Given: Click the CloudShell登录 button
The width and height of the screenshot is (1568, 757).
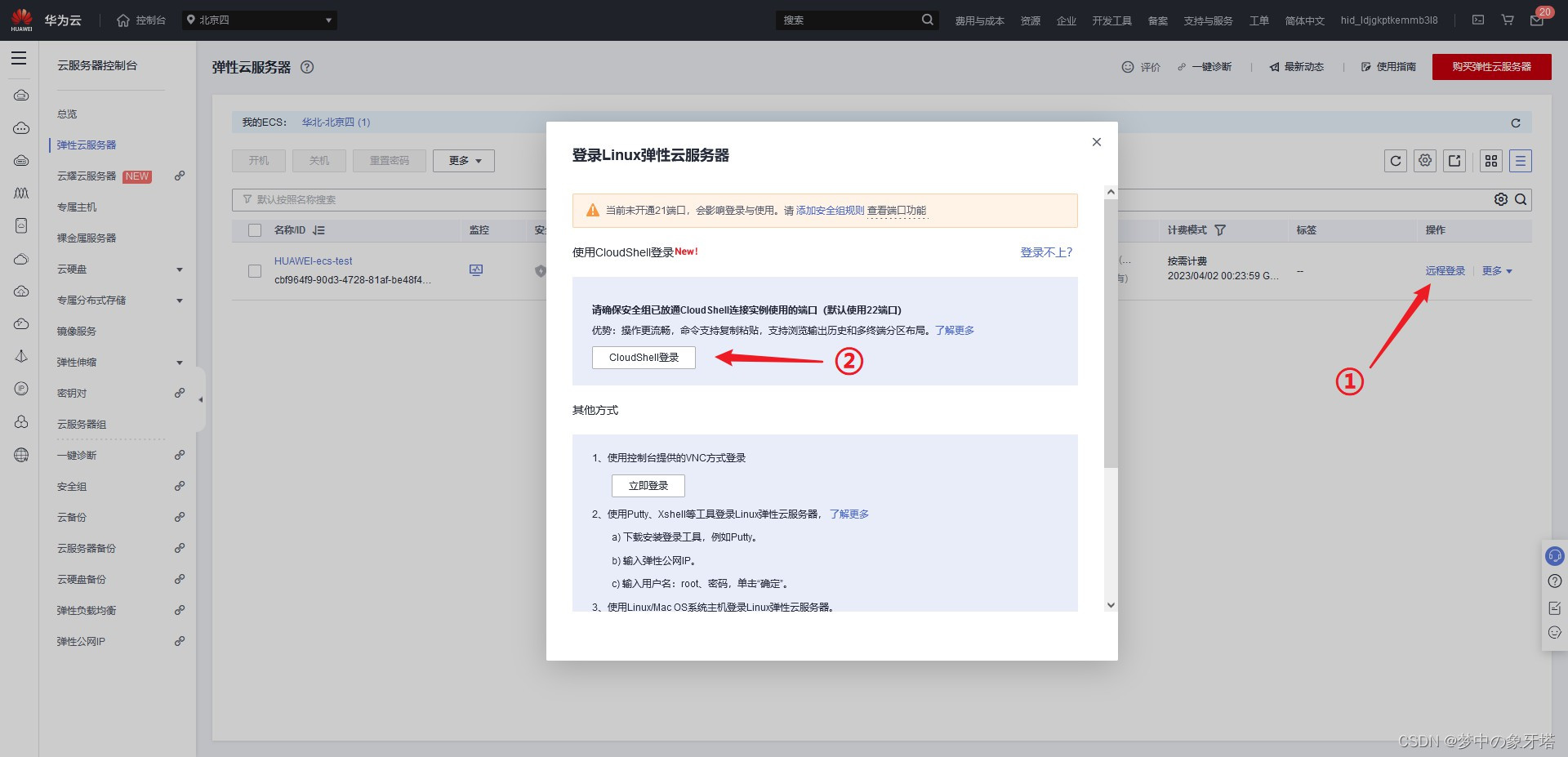Looking at the screenshot, I should coord(644,358).
